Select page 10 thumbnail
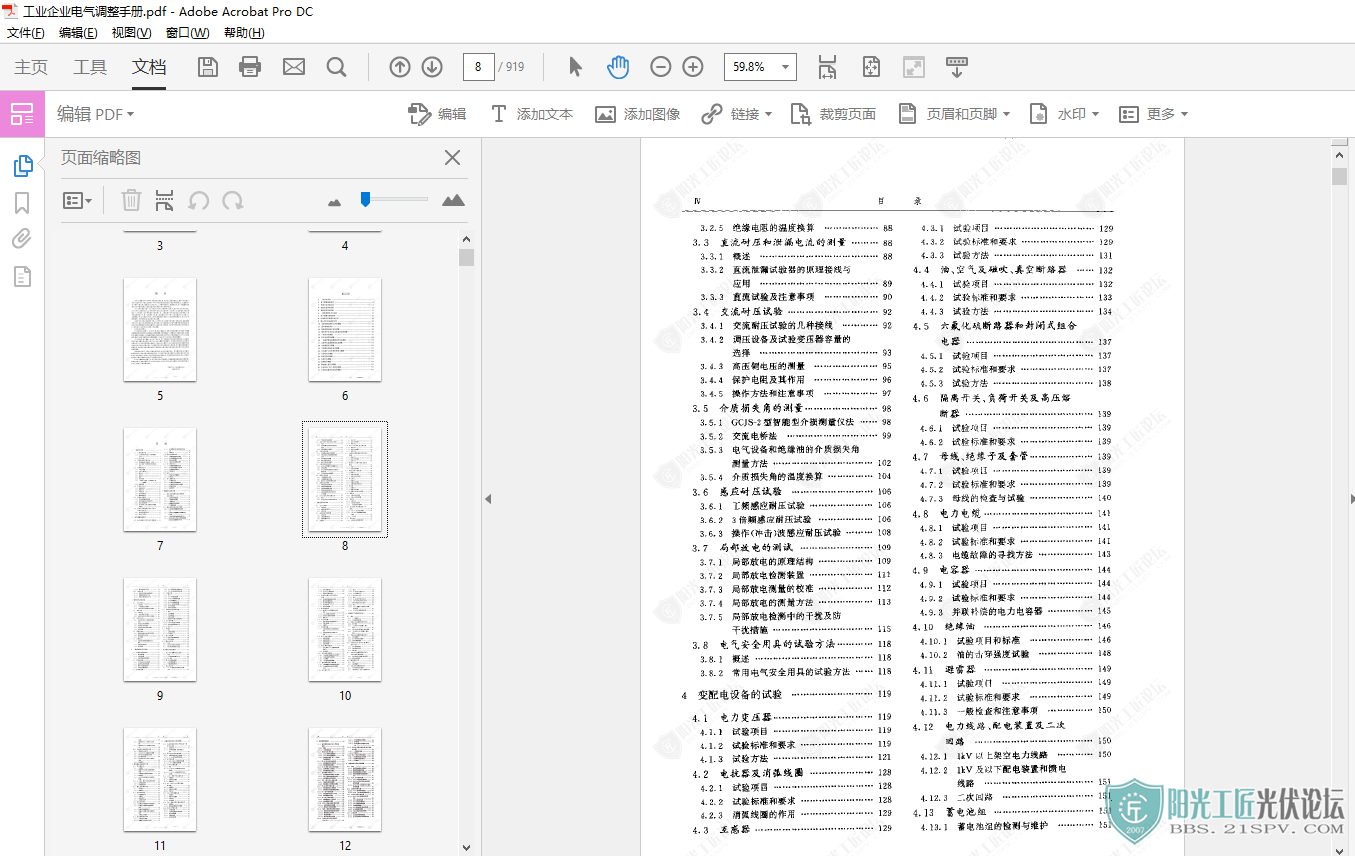Viewport: 1355px width, 856px height. [x=345, y=630]
